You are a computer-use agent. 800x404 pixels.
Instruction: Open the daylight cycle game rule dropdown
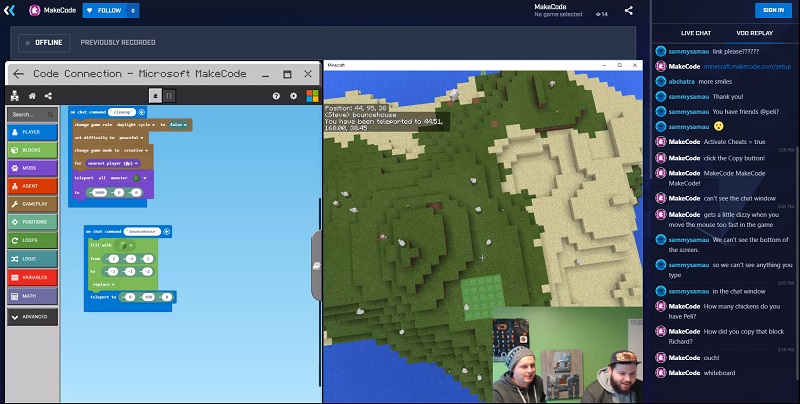(135, 125)
